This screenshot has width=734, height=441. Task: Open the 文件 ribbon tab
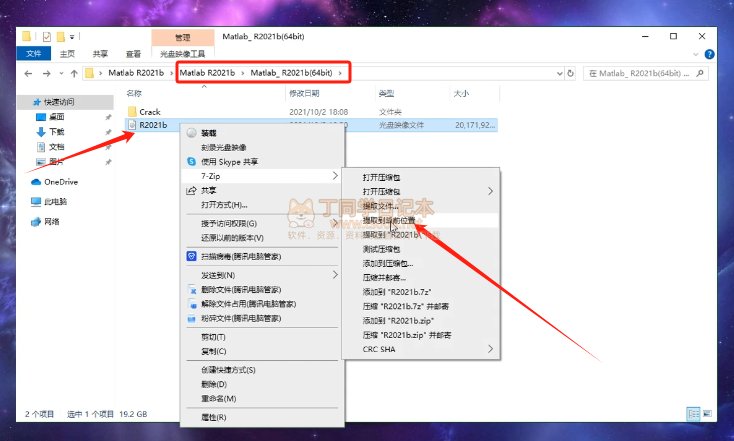click(x=34, y=54)
